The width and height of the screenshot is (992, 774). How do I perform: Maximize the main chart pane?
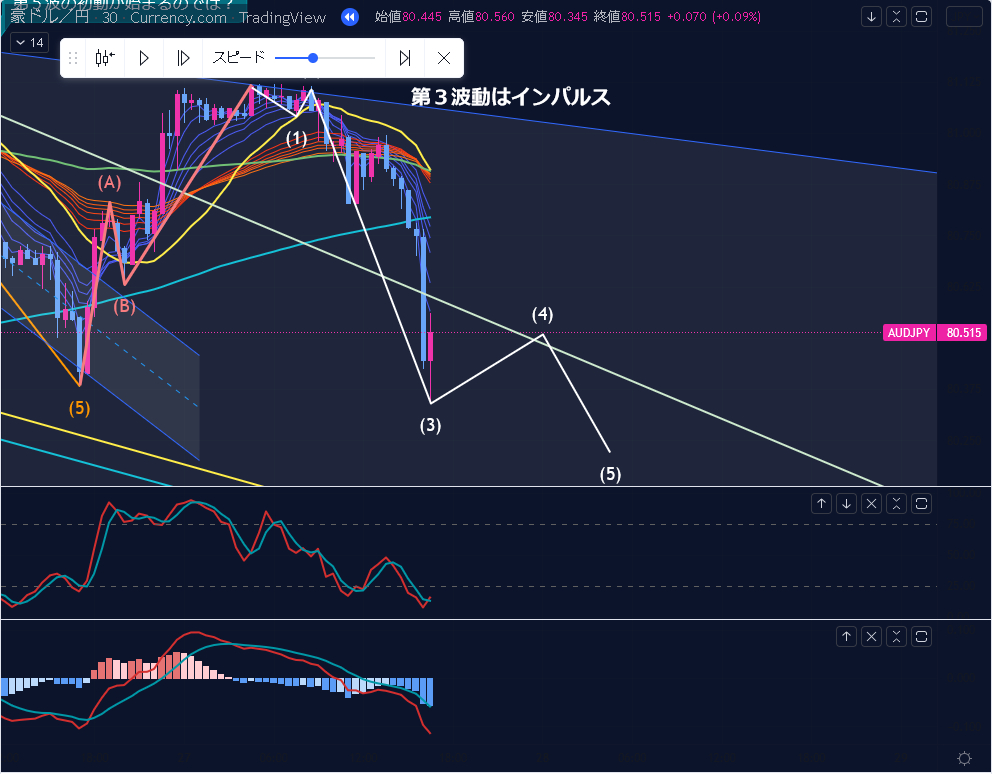coord(922,17)
